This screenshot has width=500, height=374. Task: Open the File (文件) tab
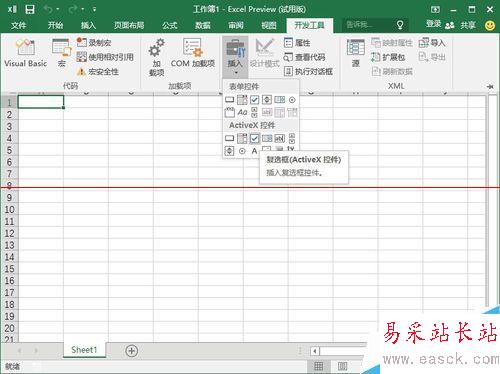point(18,25)
